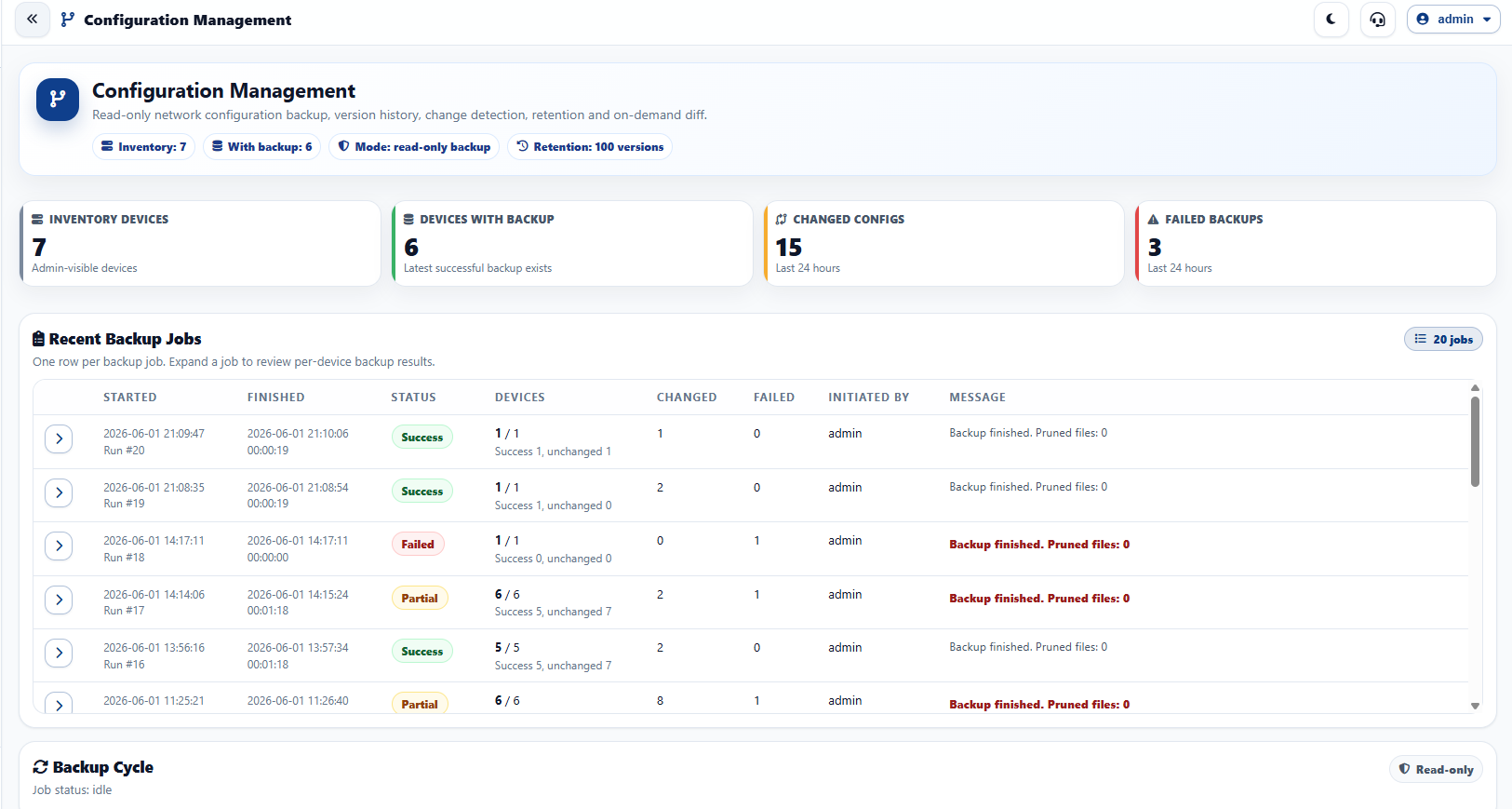Click the Inventory Devices card icon
This screenshot has height=809, width=1512.
pos(38,220)
